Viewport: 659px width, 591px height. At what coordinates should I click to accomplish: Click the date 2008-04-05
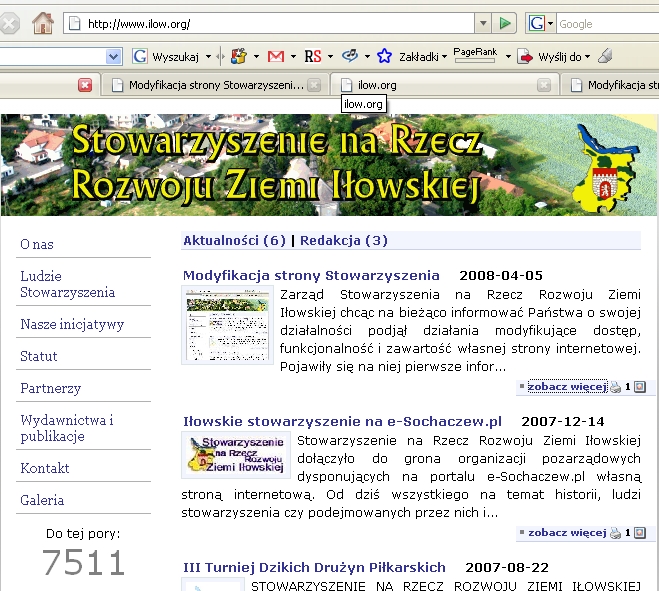point(501,276)
